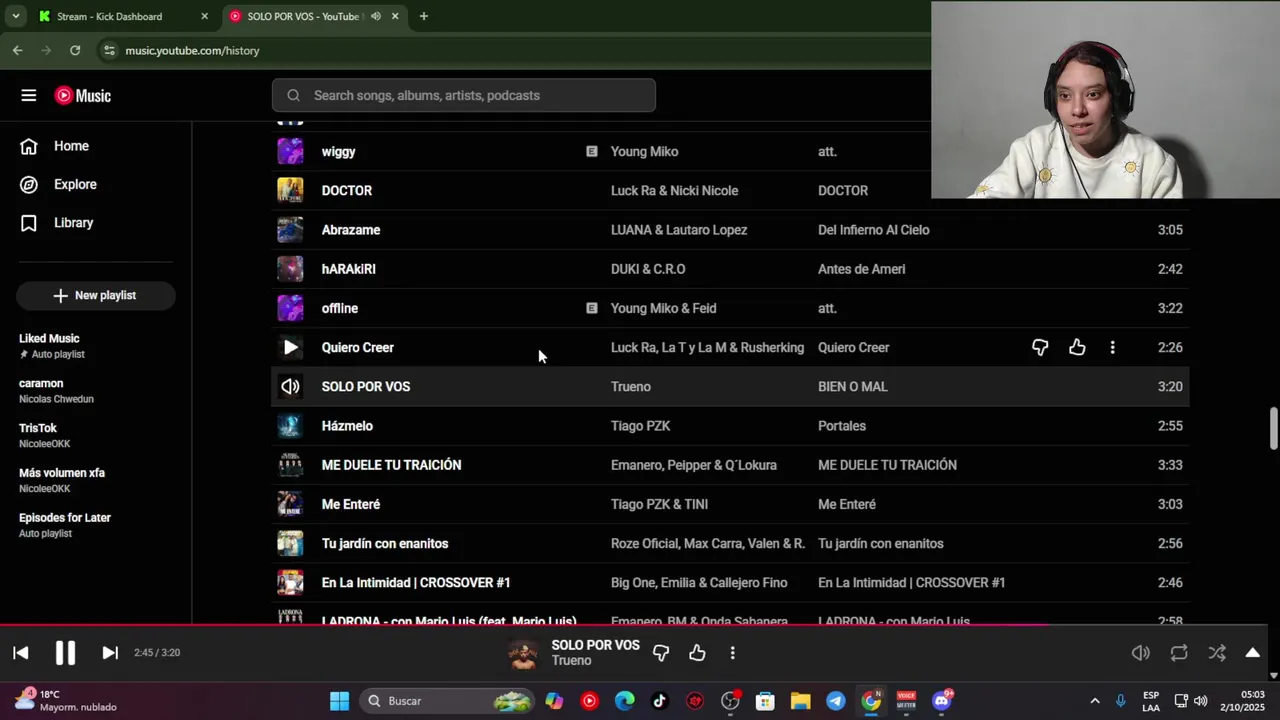Viewport: 1280px width, 720px height.
Task: Click the page vertical scrollbar
Action: tap(1273, 428)
